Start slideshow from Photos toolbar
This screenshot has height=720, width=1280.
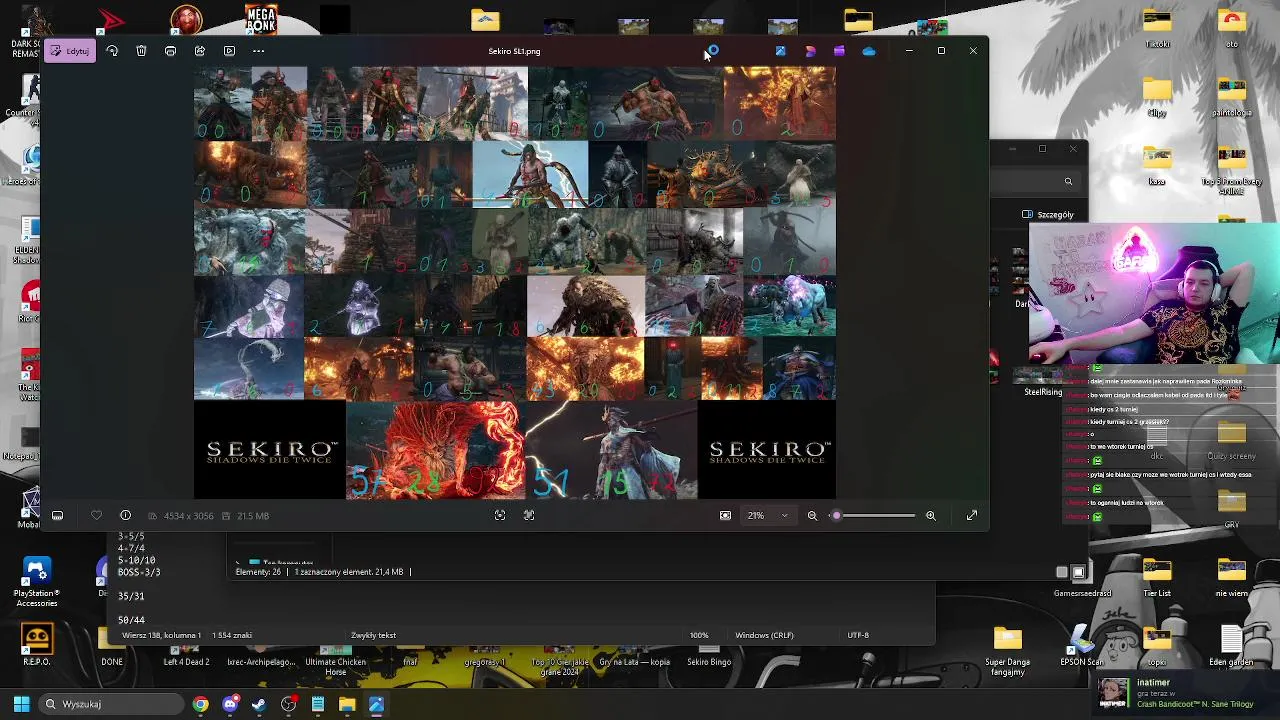click(229, 51)
